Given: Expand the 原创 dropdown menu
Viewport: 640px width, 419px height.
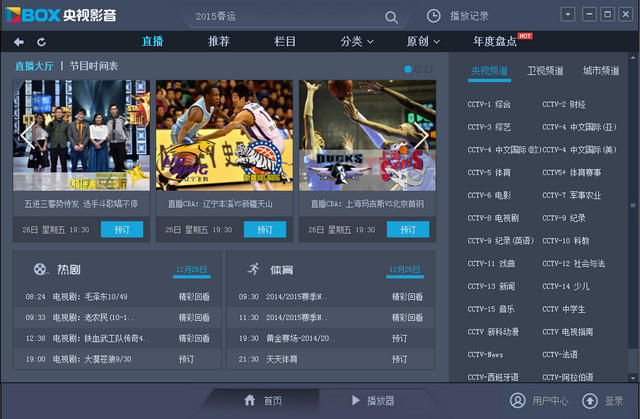Looking at the screenshot, I should 423,41.
